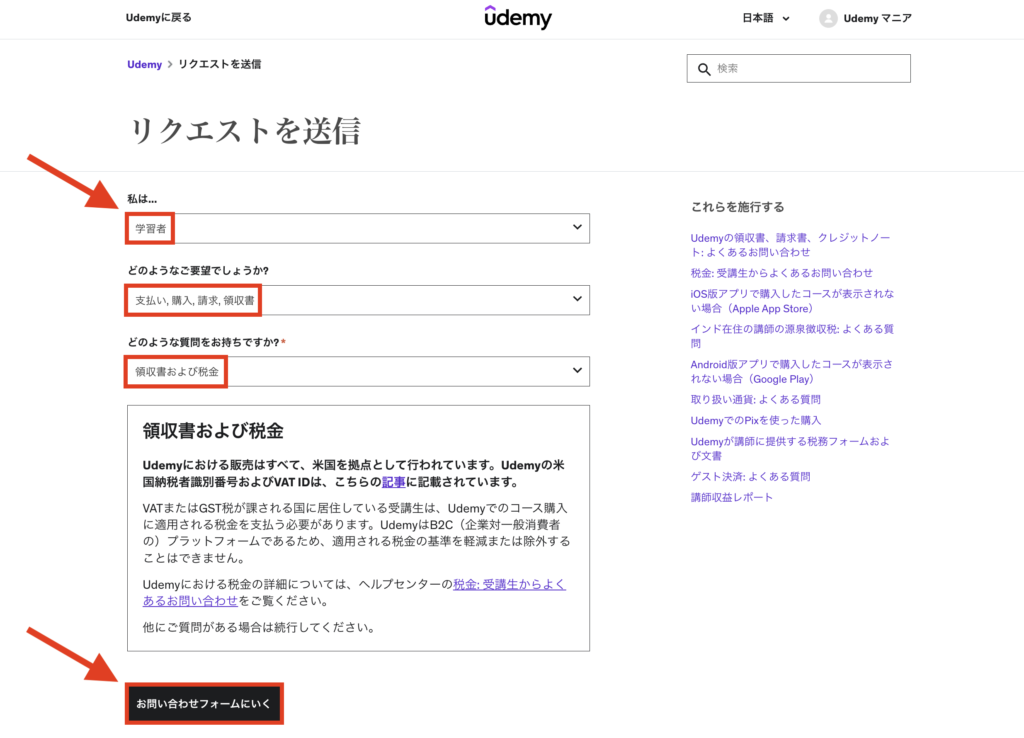
Task: Expand the 領収書および税金 question dropdown
Action: click(358, 371)
